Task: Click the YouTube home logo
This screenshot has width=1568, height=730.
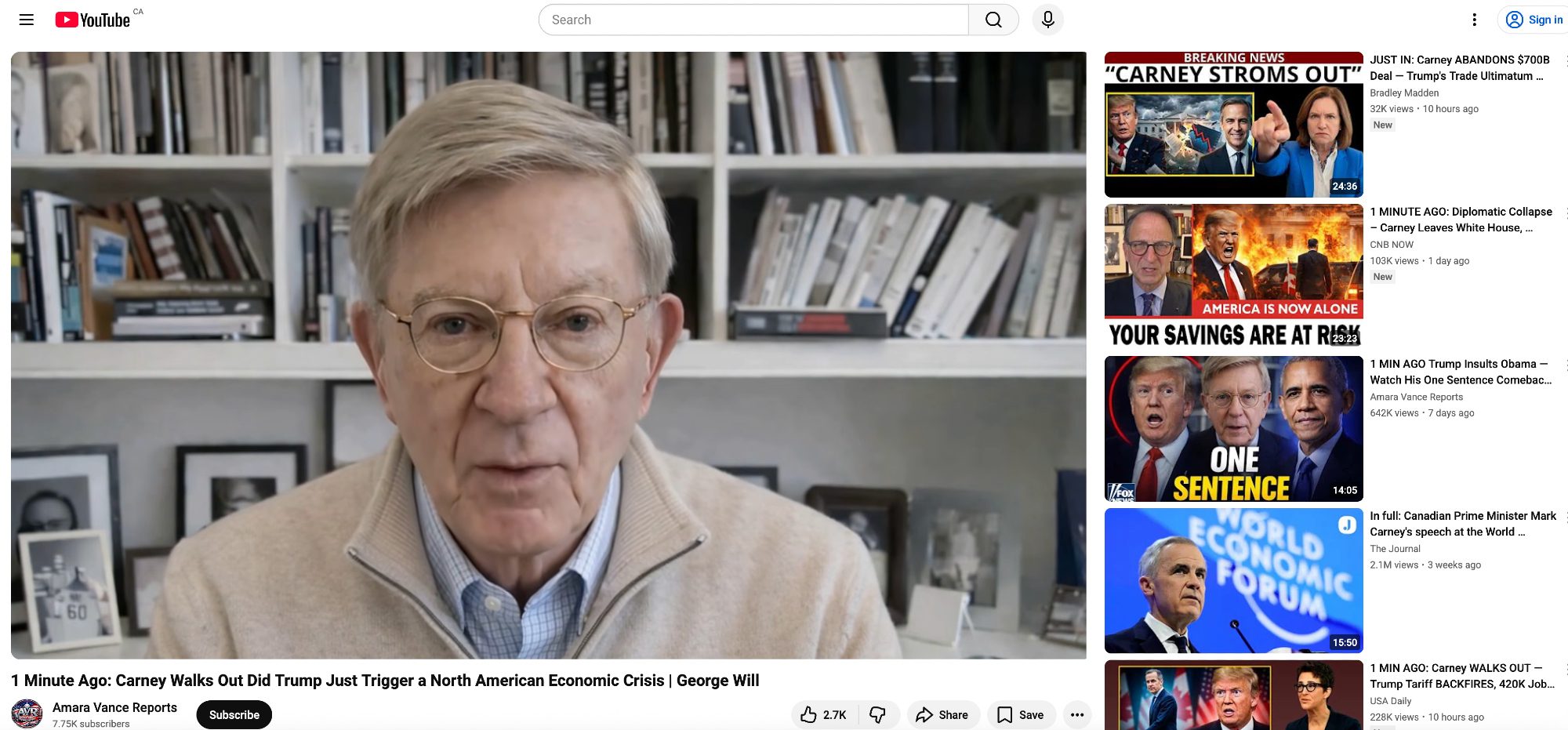Action: pyautogui.click(x=93, y=20)
